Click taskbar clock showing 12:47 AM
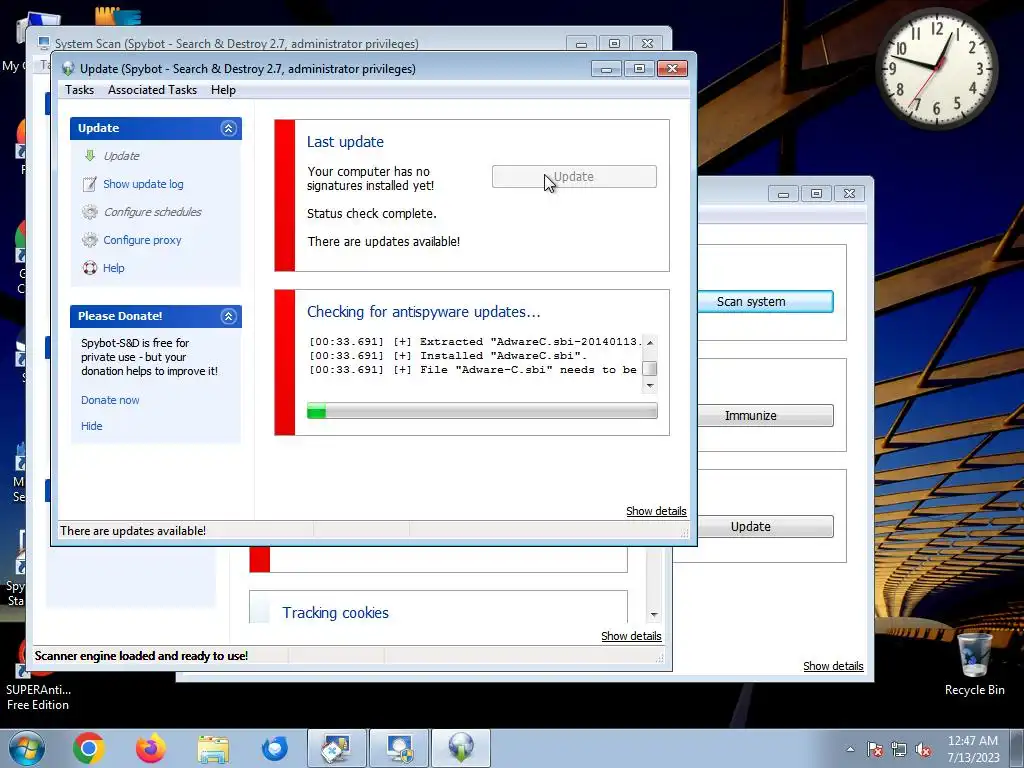This screenshot has height=768, width=1024. coord(973,749)
